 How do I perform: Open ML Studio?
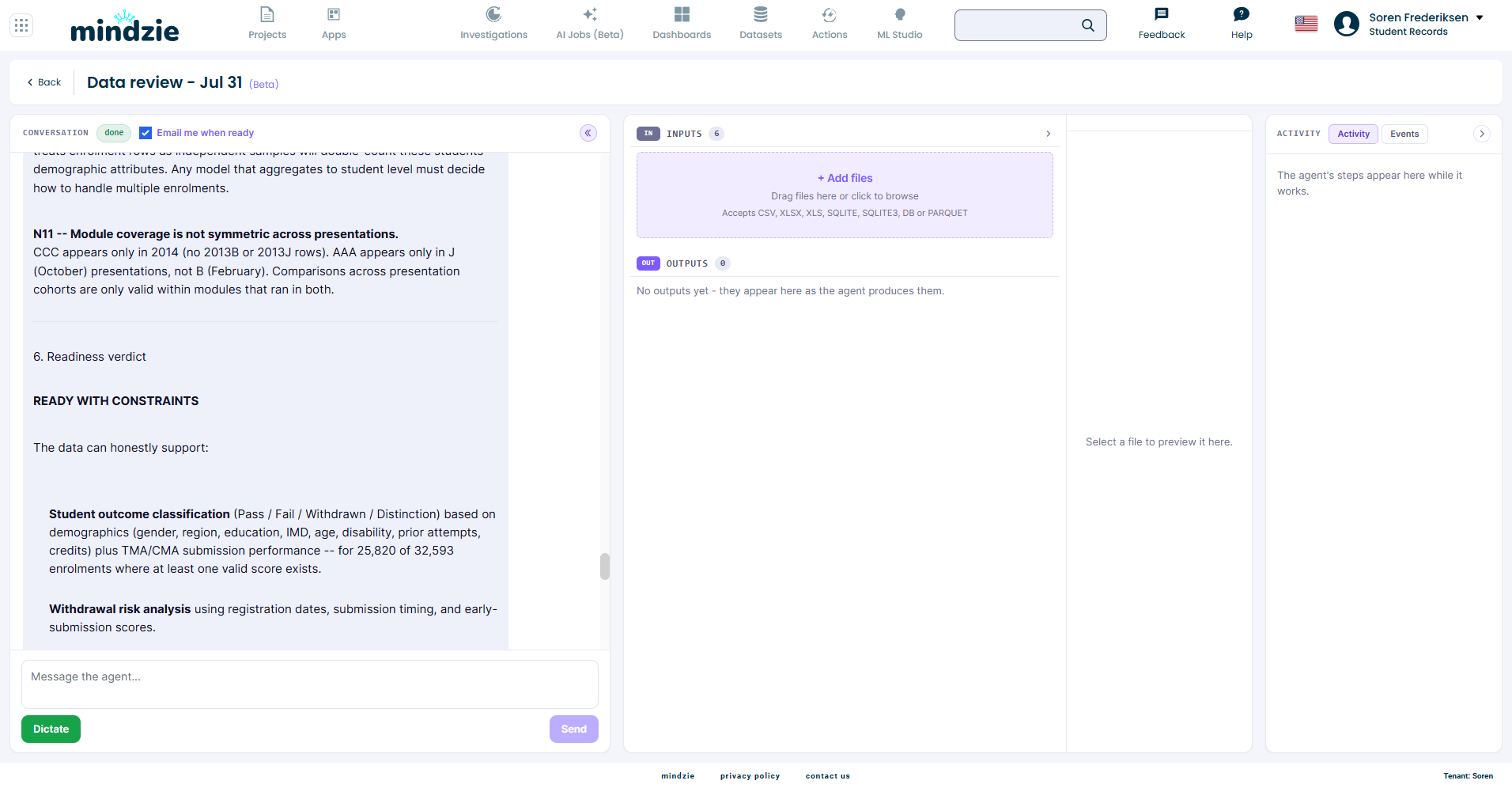pyautogui.click(x=900, y=24)
